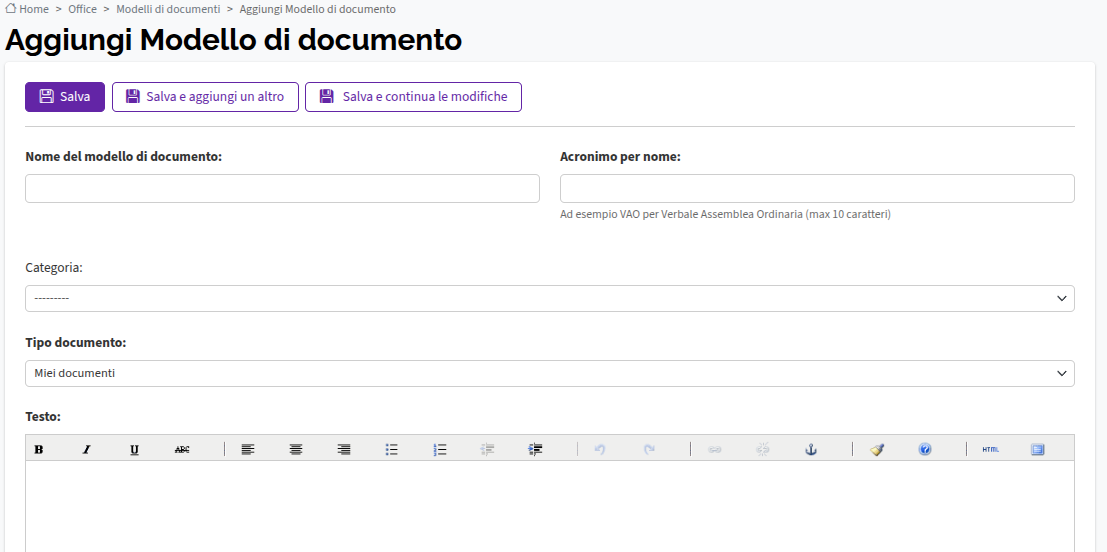Increase indent in editor toolbar

[x=536, y=449]
